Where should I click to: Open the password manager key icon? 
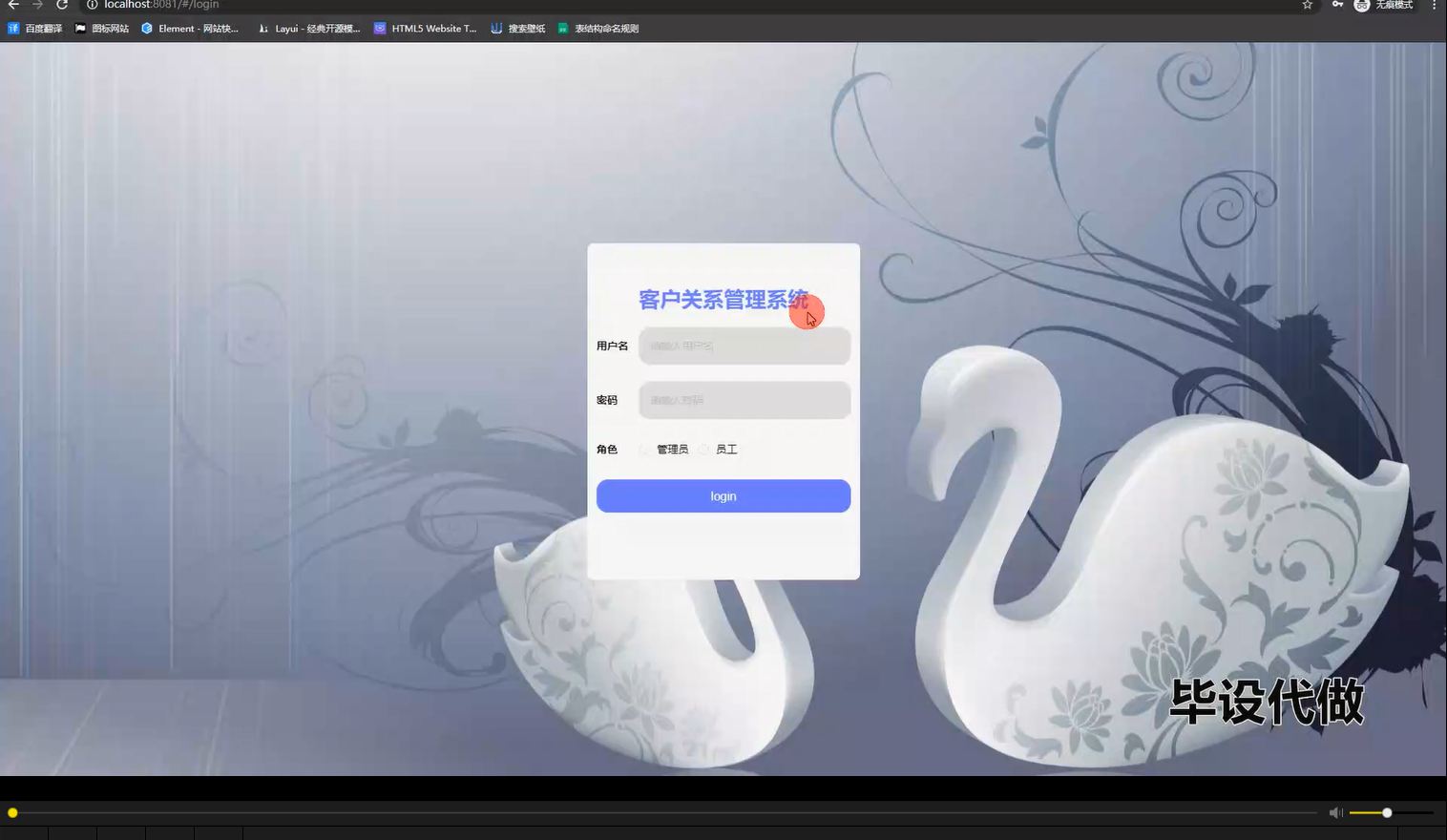[x=1336, y=6]
